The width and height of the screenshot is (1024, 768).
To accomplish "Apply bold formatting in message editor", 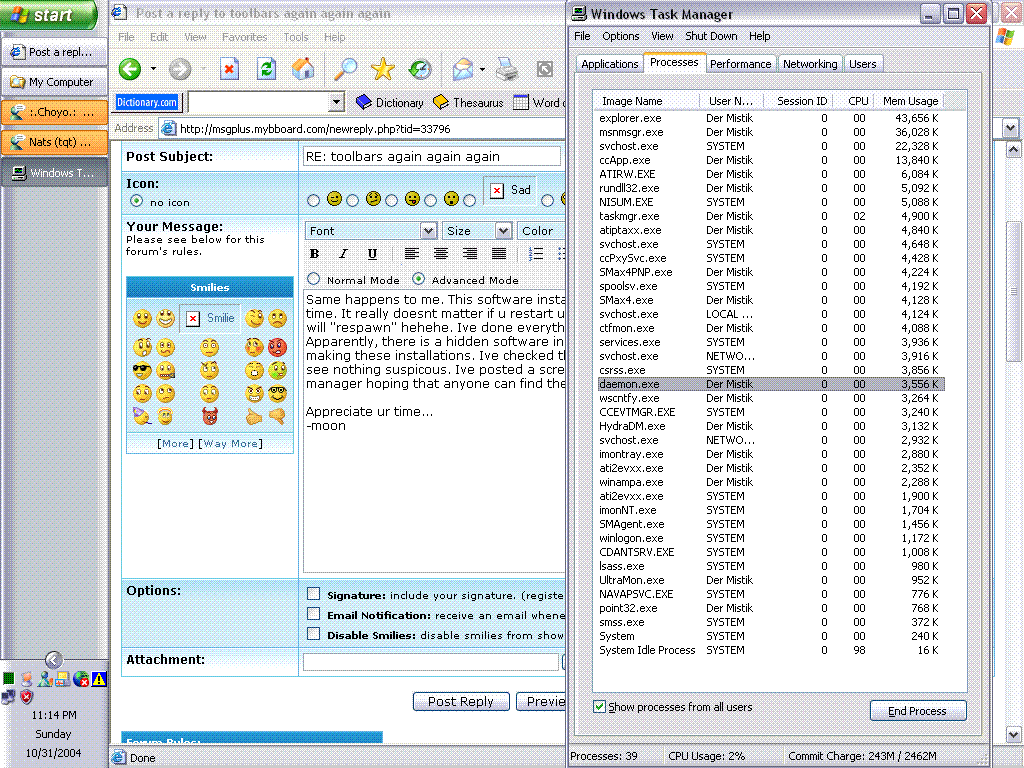I will click(x=314, y=254).
